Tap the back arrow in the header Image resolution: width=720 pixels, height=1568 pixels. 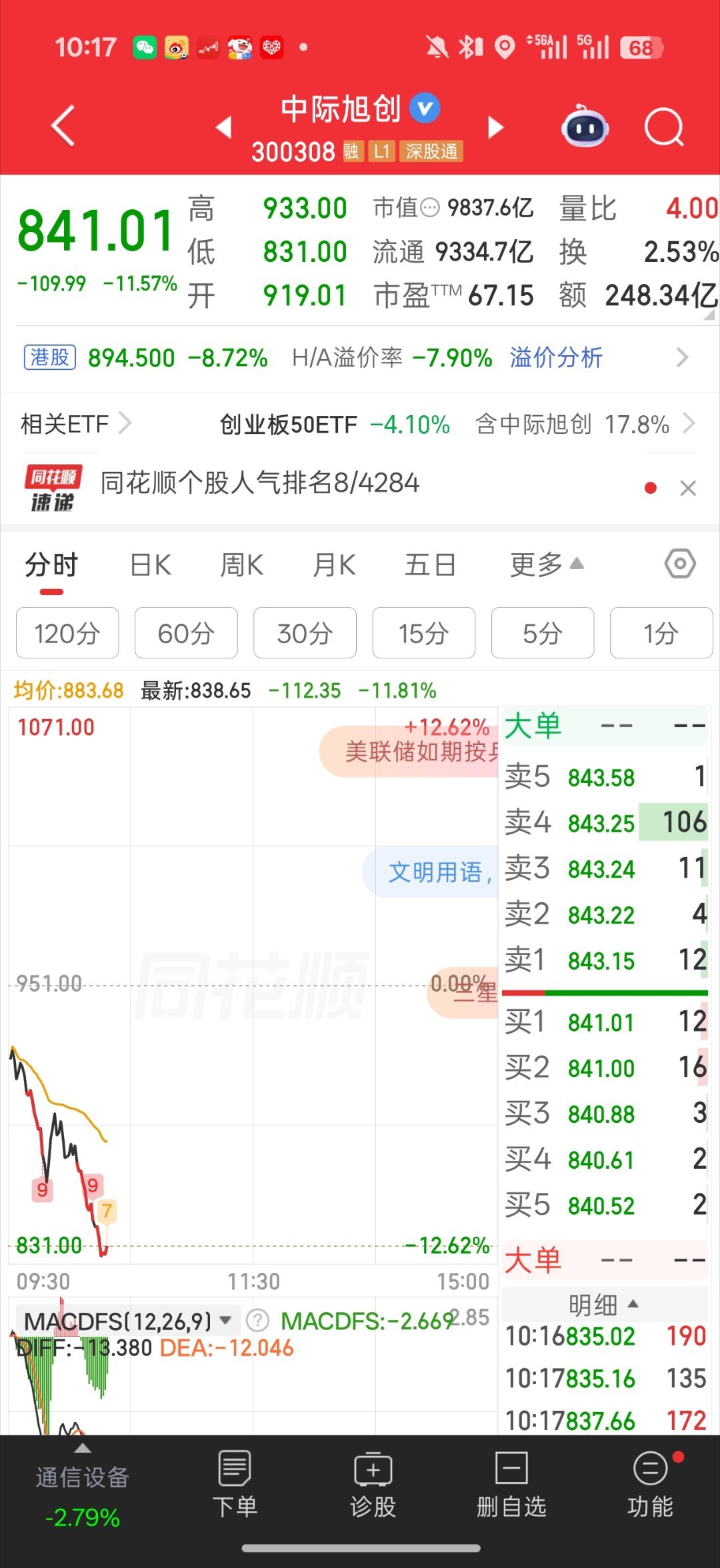coord(63,125)
